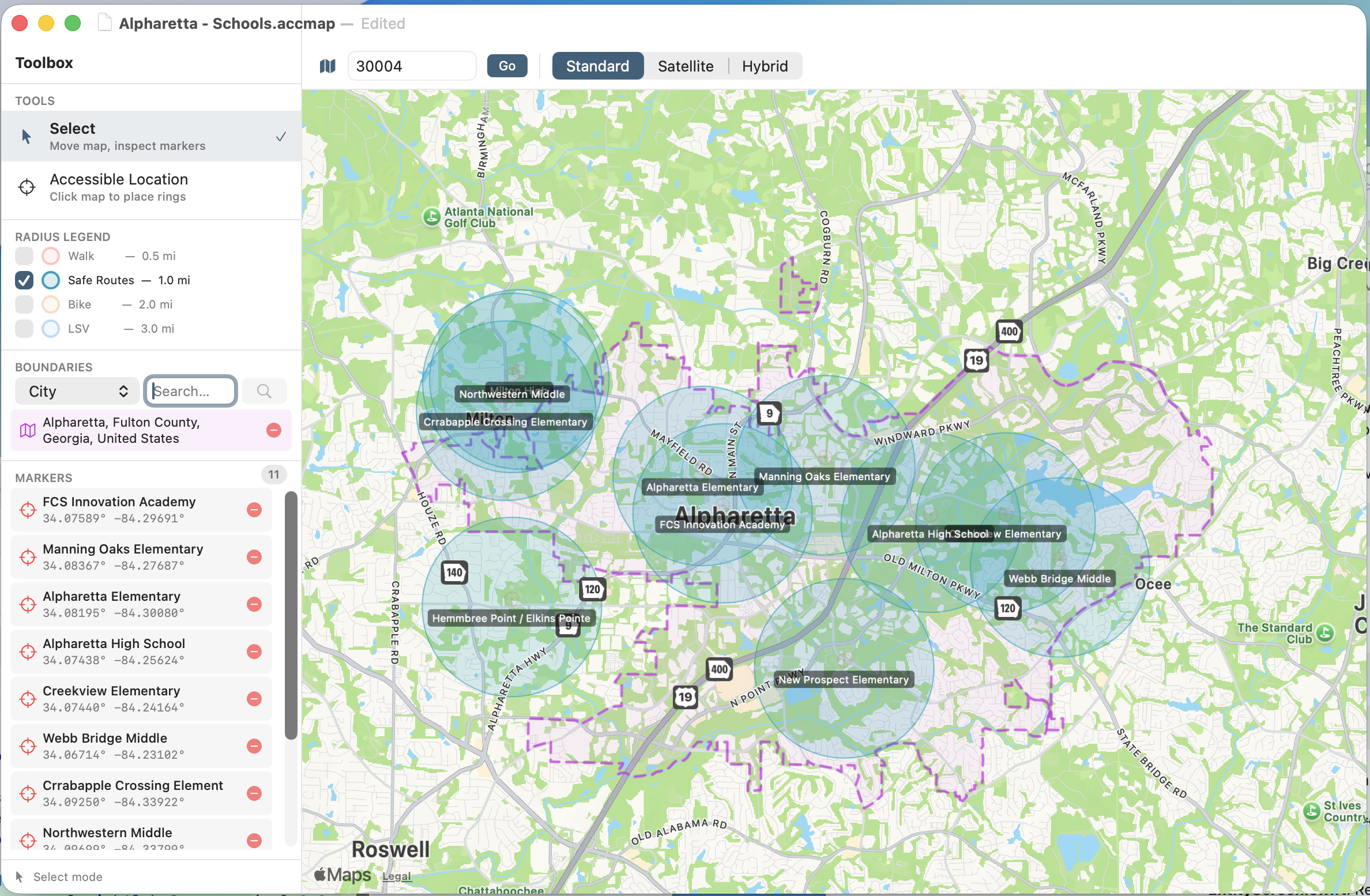Enable the Walk 0.5 mi radius checkbox

(x=24, y=256)
